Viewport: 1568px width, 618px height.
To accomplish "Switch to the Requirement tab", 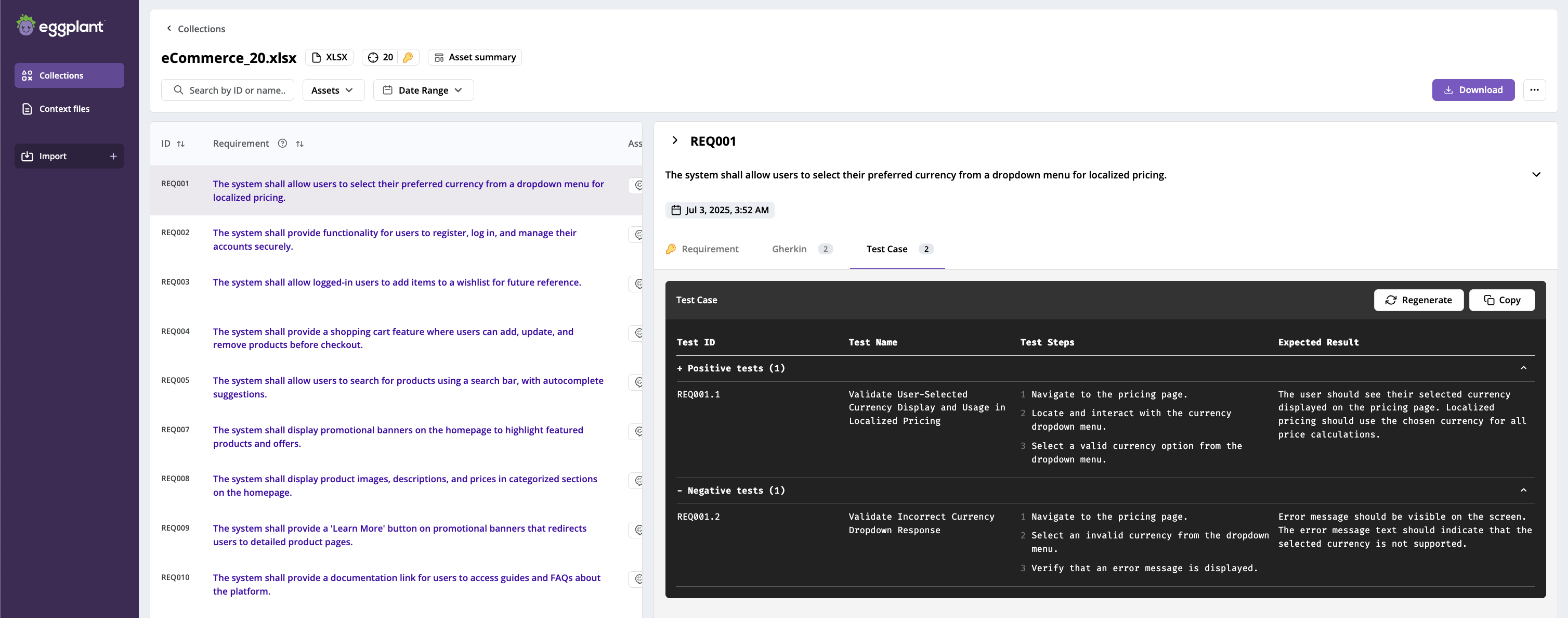I will point(702,249).
